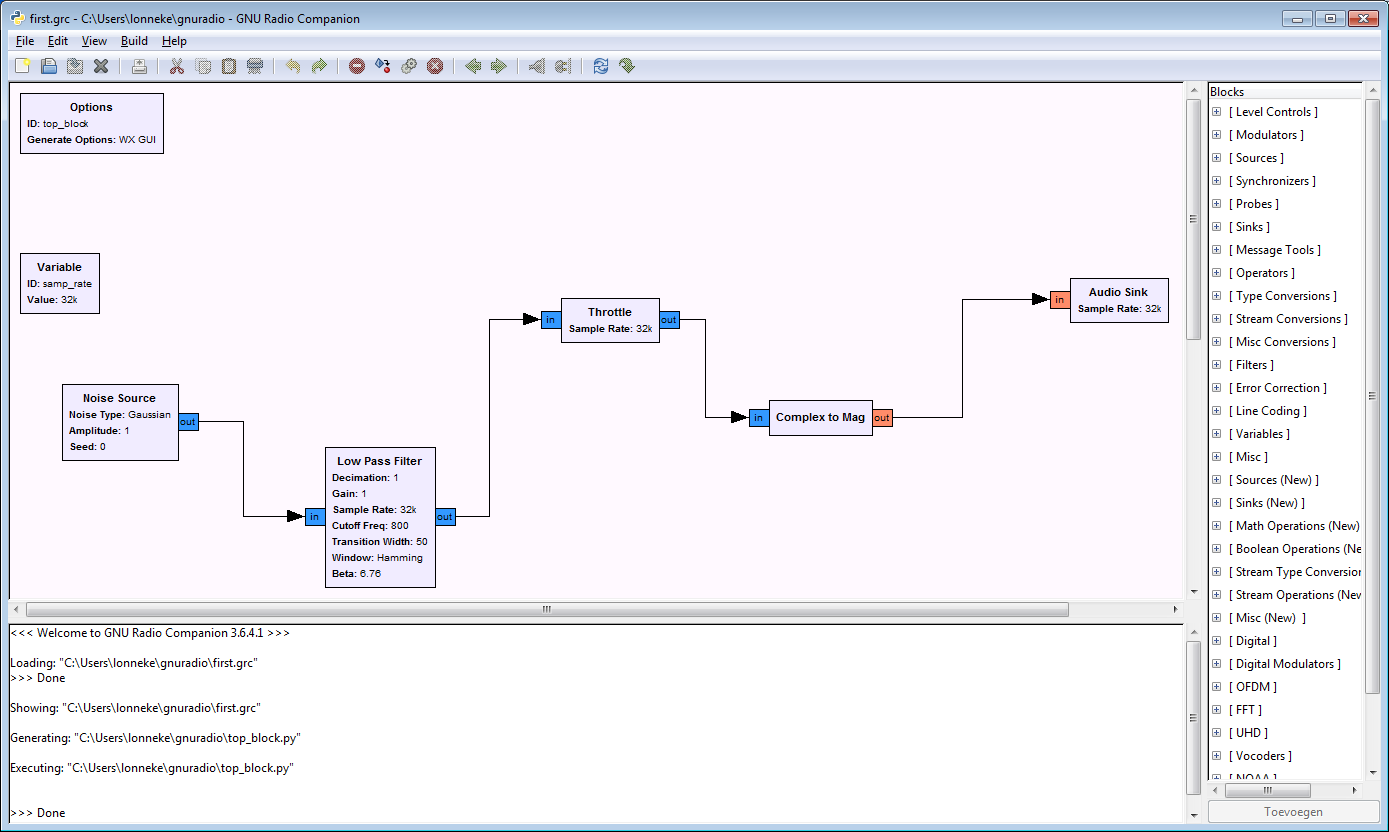Reload the blocks tree
The image size is (1389, 832).
click(x=599, y=66)
